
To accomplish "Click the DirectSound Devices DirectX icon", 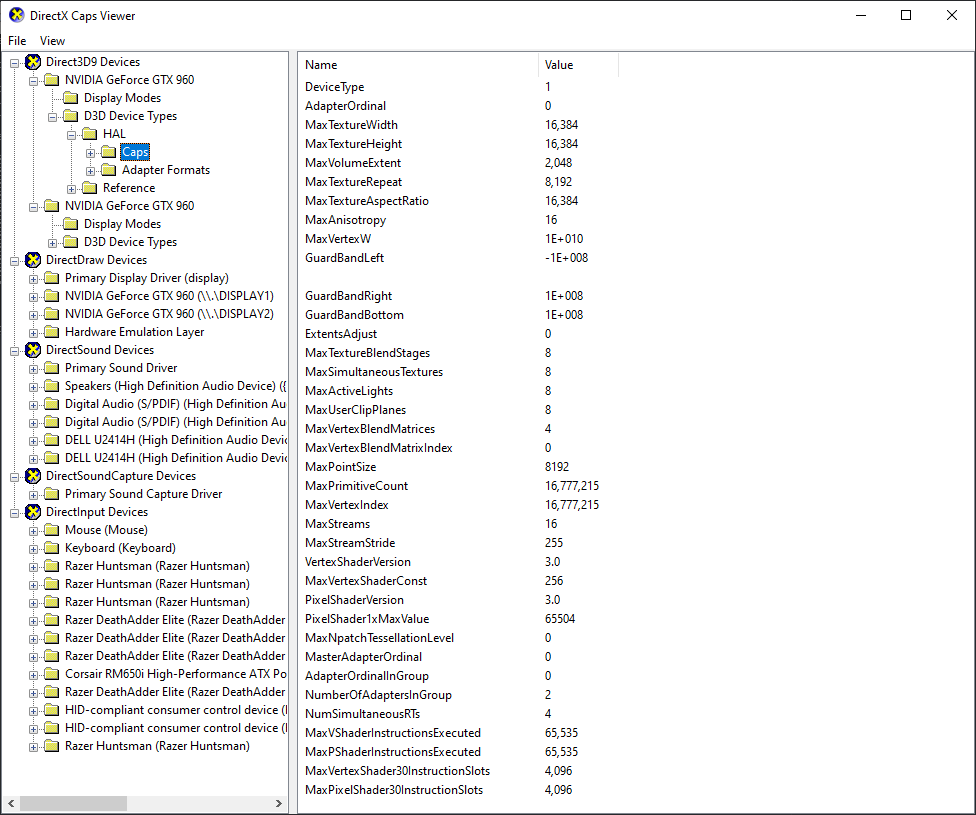I will pos(33,350).
